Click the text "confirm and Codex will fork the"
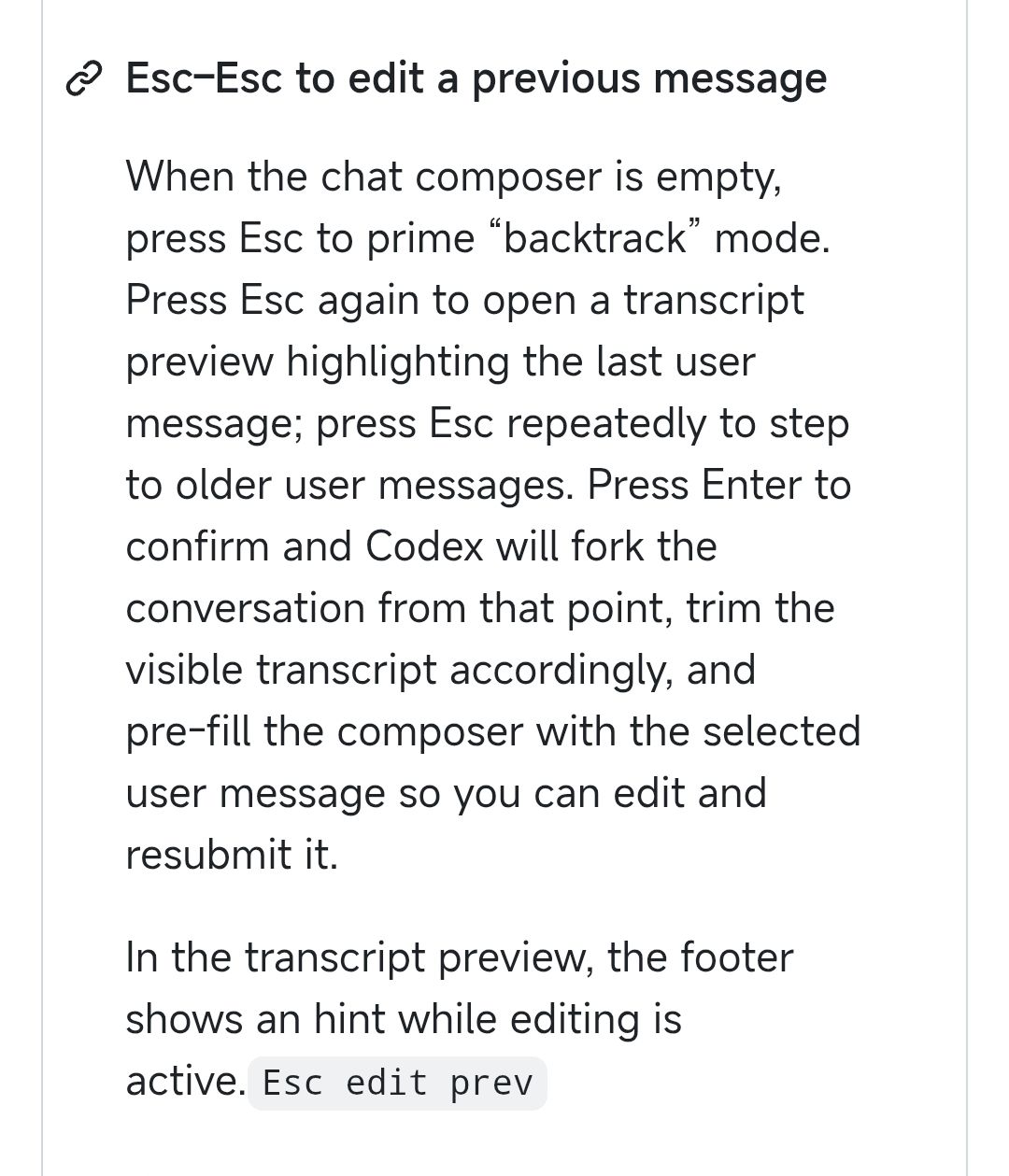 pyautogui.click(x=420, y=546)
